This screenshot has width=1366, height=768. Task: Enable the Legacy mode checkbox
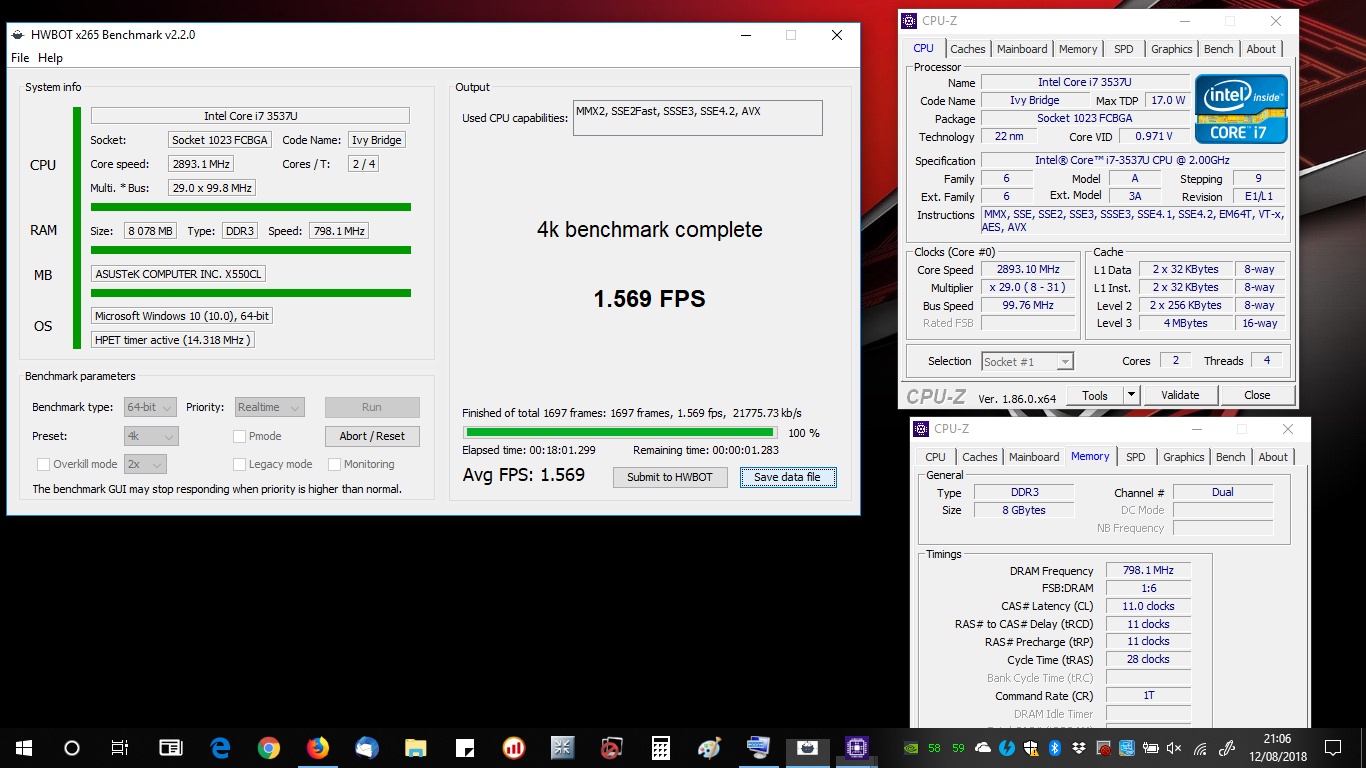coord(239,464)
